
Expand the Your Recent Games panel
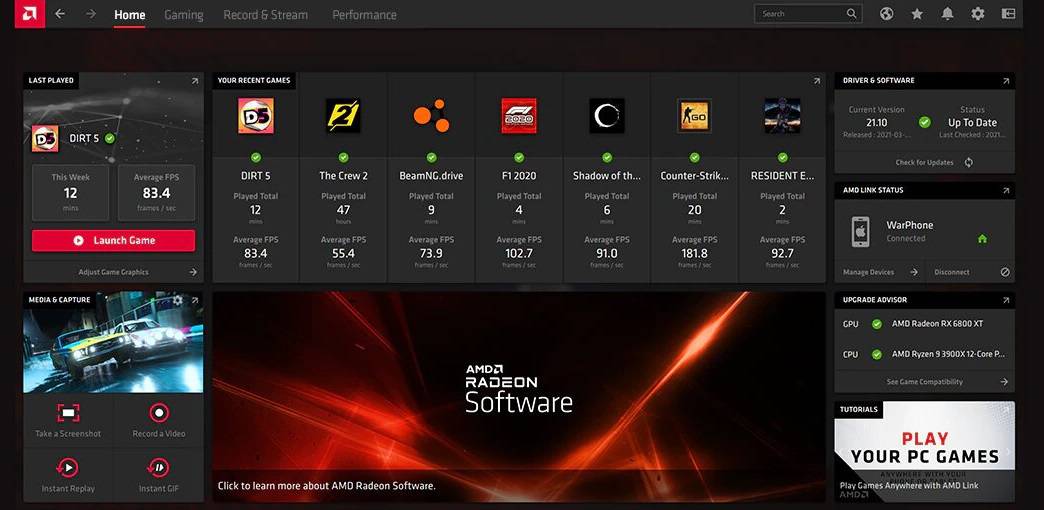(x=817, y=81)
